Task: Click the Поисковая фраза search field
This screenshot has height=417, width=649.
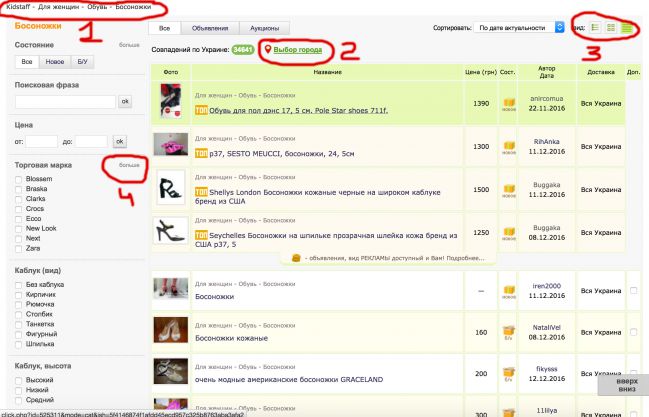Action: (65, 101)
